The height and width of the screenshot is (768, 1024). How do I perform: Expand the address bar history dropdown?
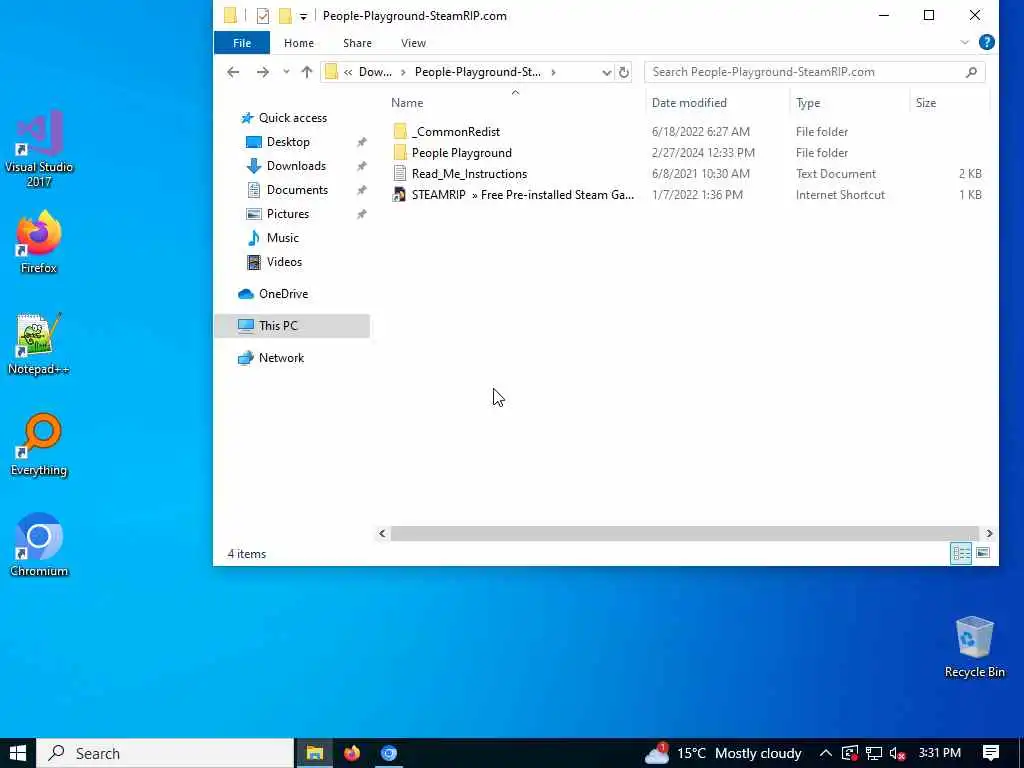(606, 72)
